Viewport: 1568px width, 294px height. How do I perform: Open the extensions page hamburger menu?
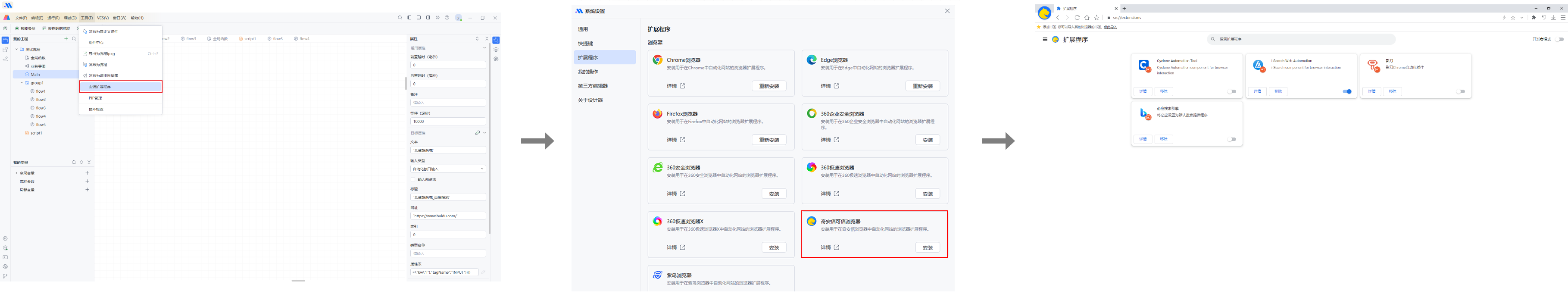[1045, 40]
